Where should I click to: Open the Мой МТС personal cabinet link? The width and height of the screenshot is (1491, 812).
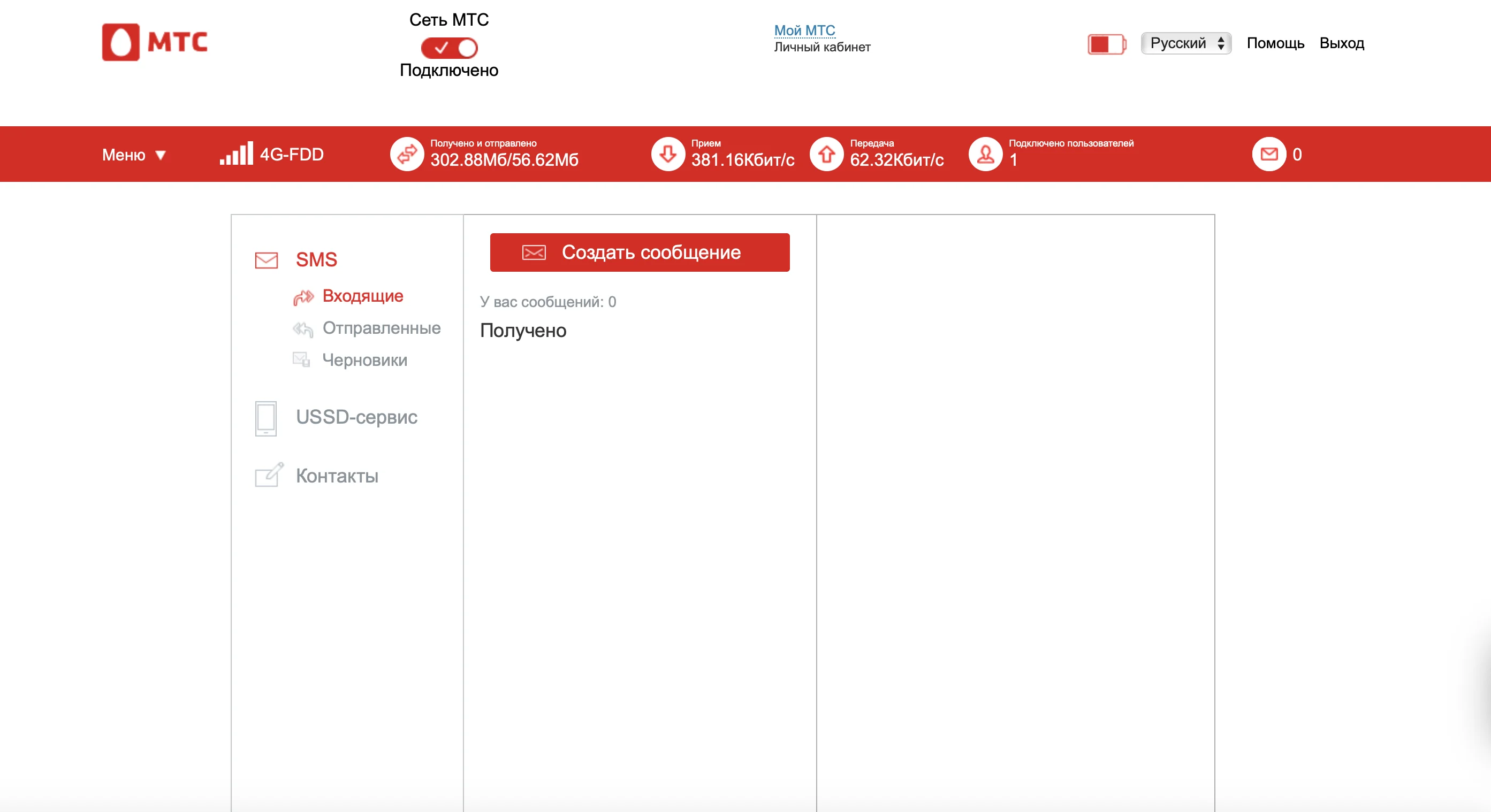tap(804, 30)
